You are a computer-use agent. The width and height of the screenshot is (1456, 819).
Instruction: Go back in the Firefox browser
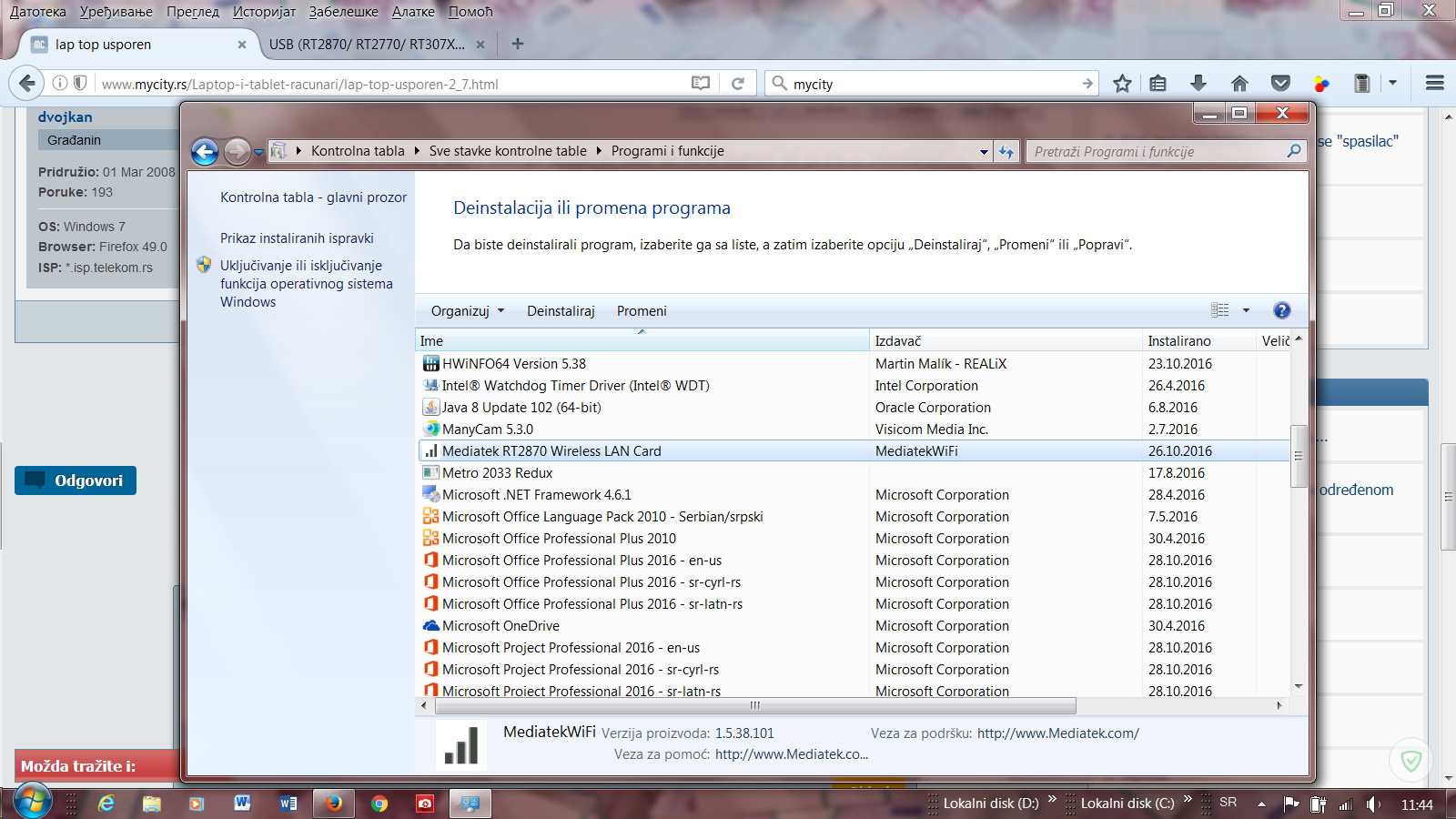click(27, 84)
